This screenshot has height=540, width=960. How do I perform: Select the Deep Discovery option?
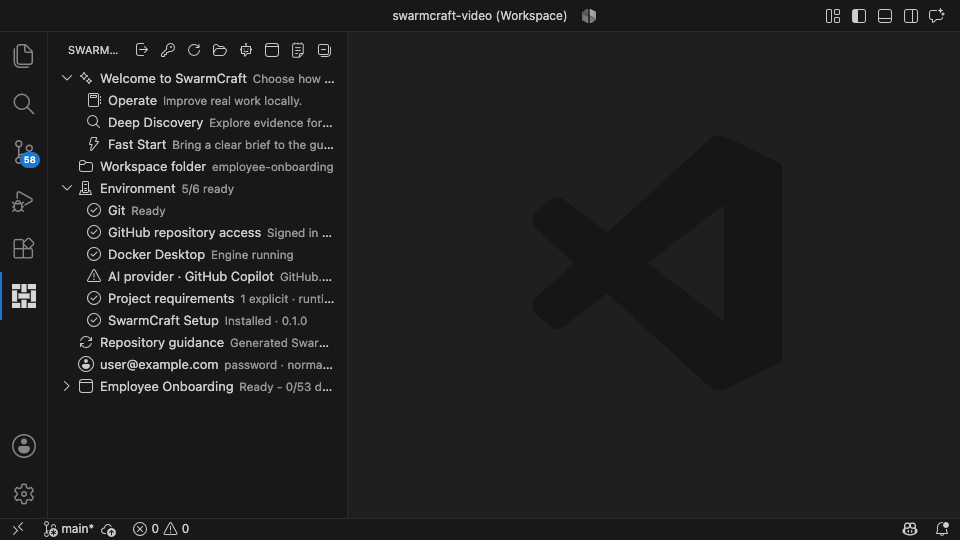[197, 122]
